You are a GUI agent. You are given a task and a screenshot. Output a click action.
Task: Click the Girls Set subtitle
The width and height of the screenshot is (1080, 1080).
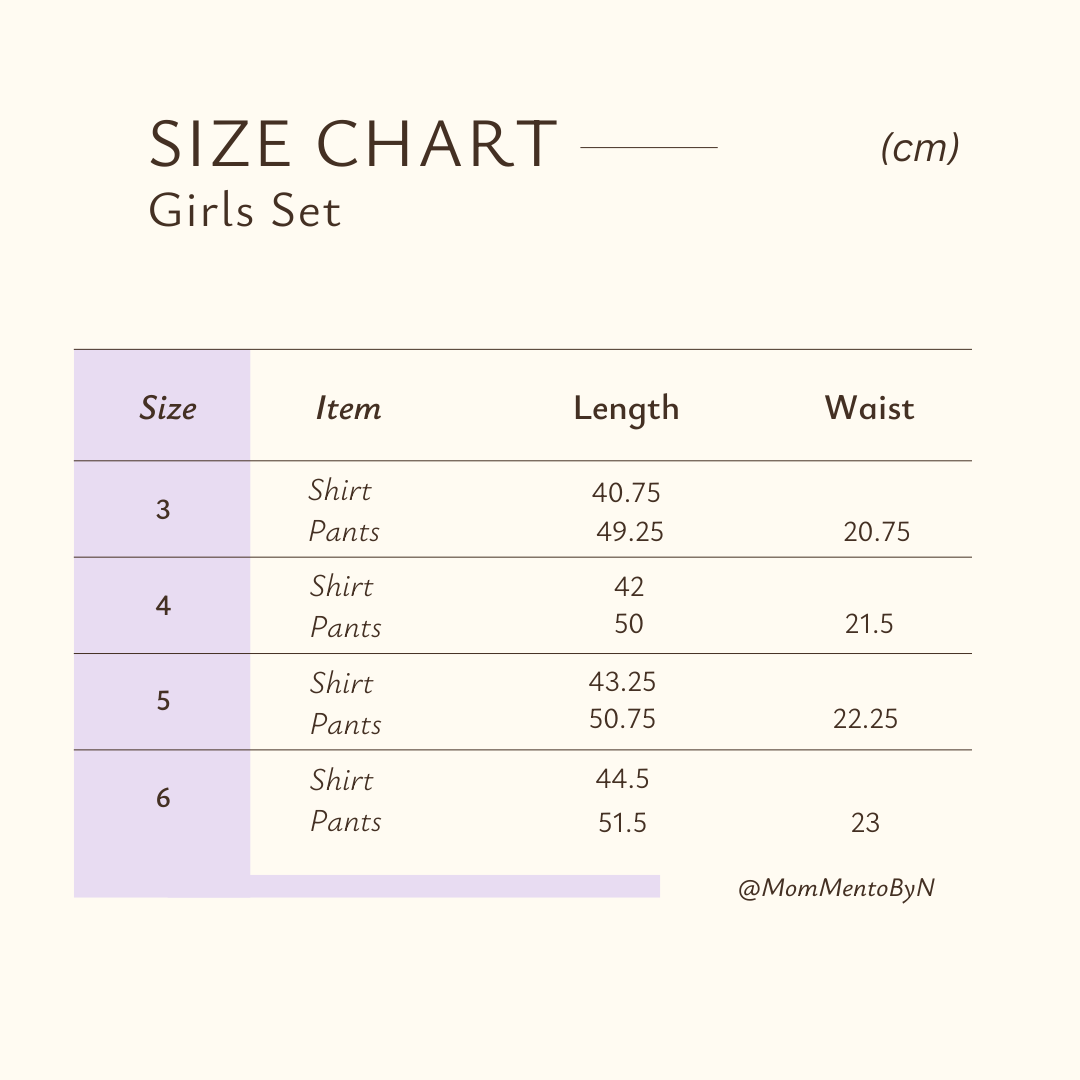(245, 210)
